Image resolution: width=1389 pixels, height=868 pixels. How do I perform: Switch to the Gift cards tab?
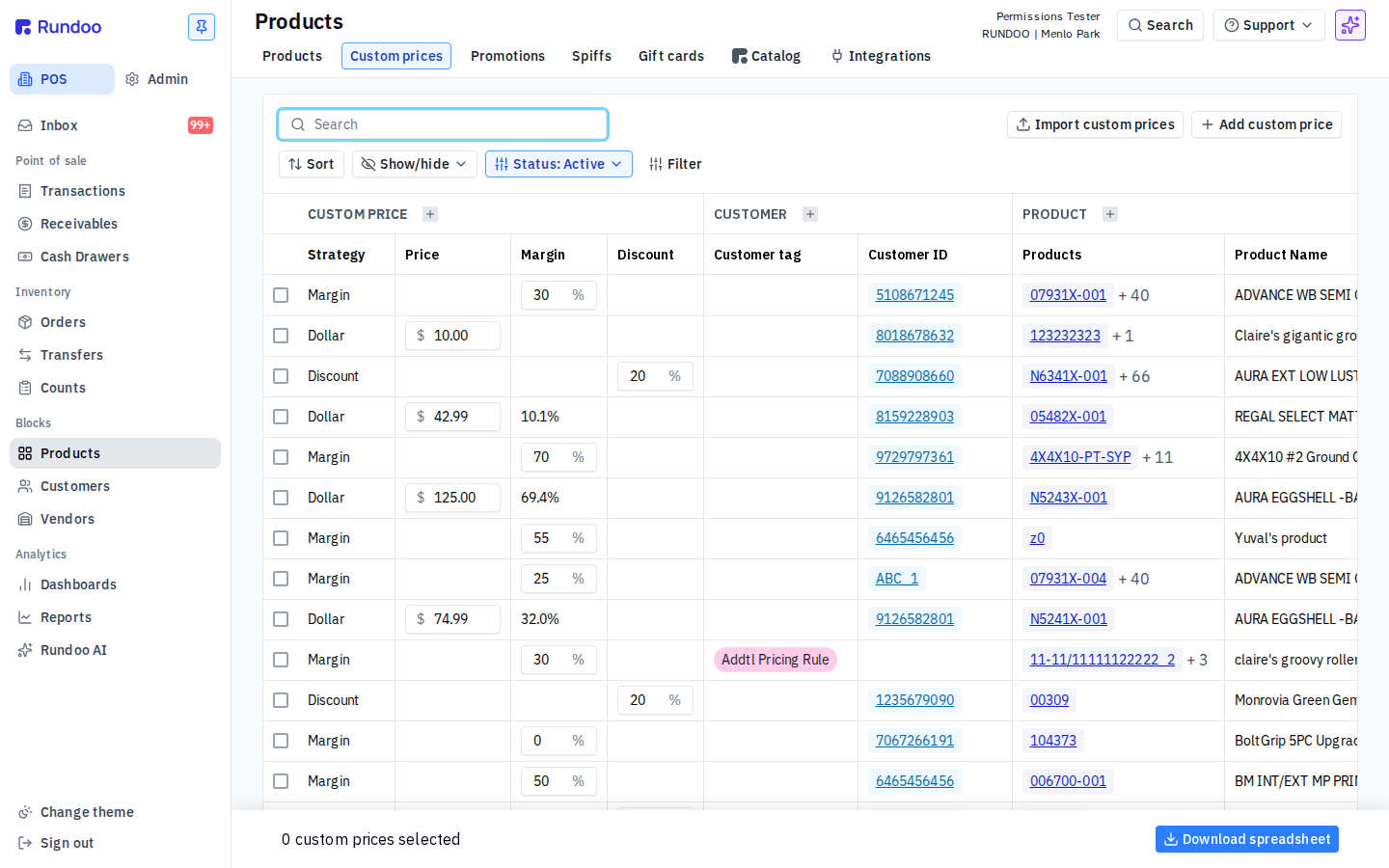[x=671, y=56]
